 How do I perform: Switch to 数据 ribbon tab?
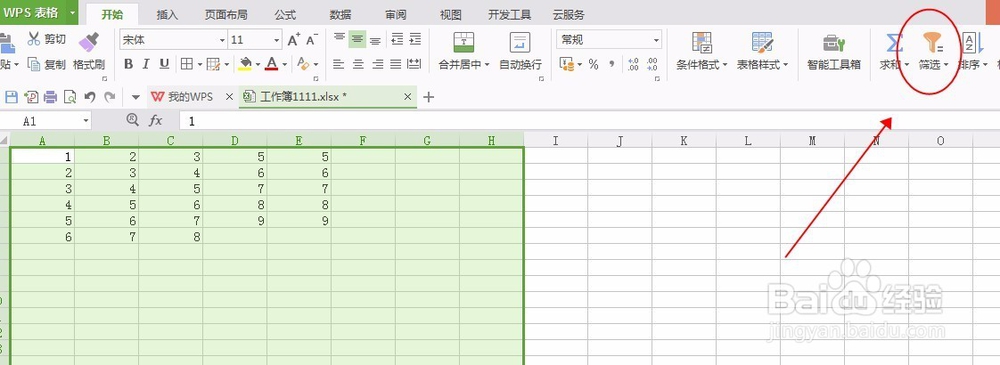coord(341,15)
